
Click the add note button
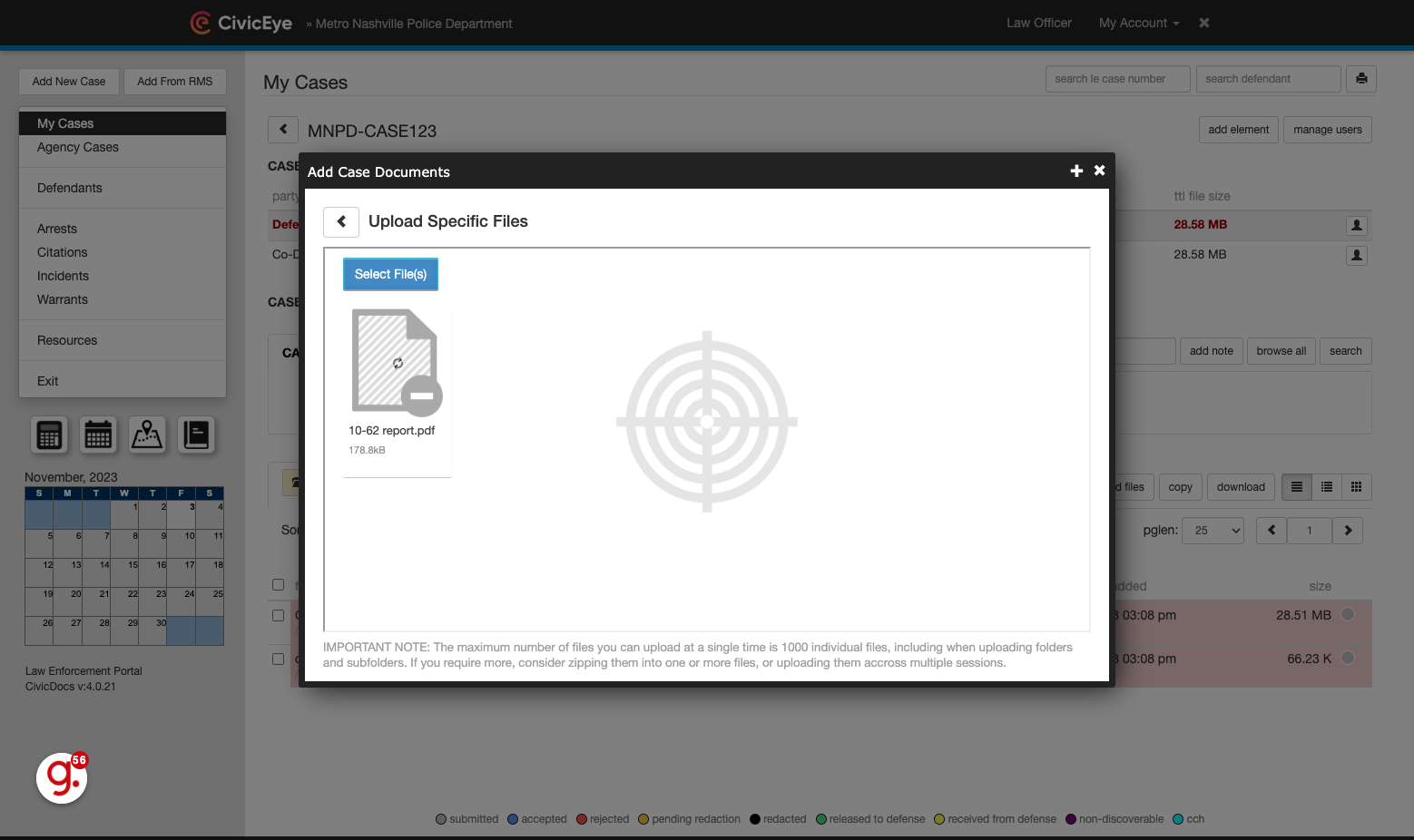(x=1212, y=351)
